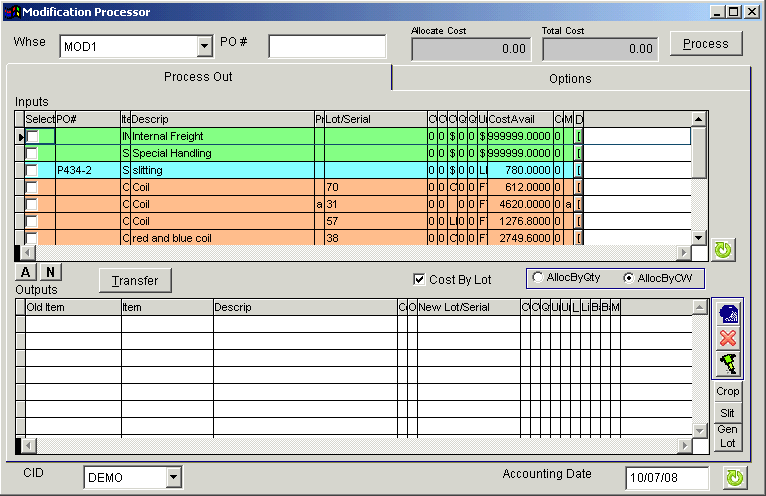The height and width of the screenshot is (496, 766).
Task: Click the refresh icon next to Accounting Date
Action: [735, 478]
